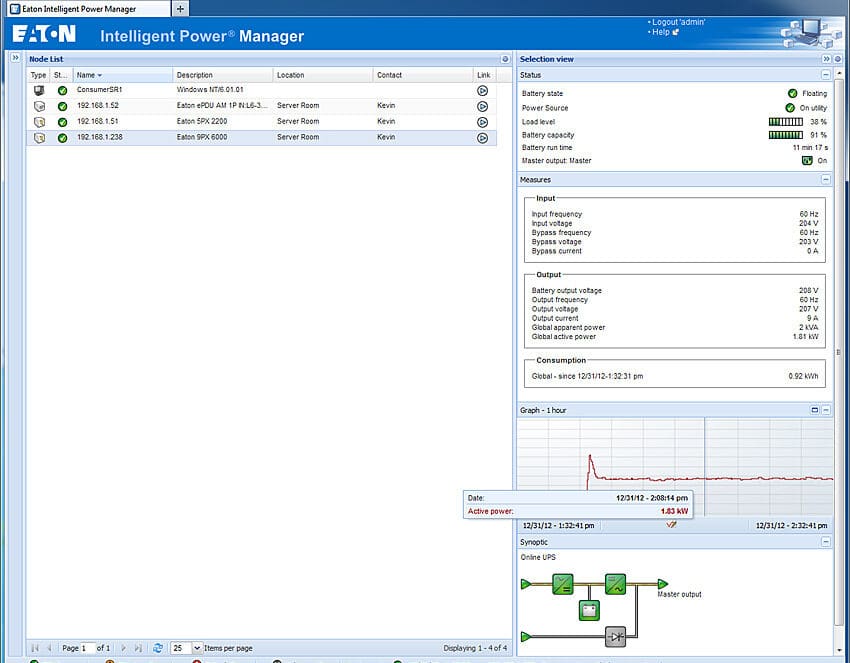This screenshot has height=663, width=850.
Task: Click the inverter DC/AC block in synoptic
Action: coord(615,584)
